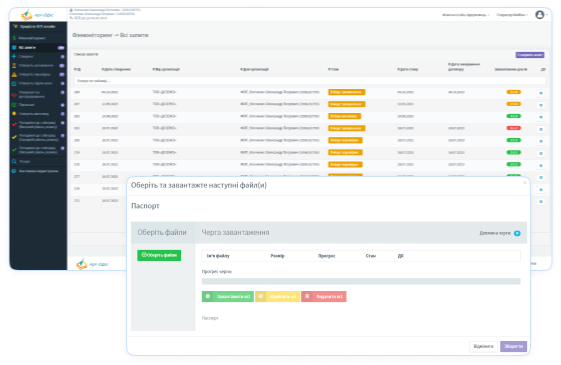Click the Прогрес черги label
This screenshot has height=365, width=561.
click(216, 272)
